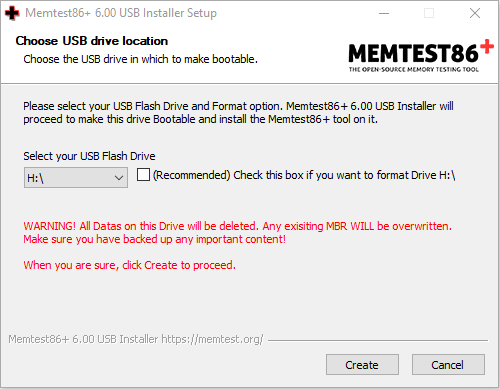Click the grayed-out maximize button
500x389 pixels.
(x=429, y=13)
